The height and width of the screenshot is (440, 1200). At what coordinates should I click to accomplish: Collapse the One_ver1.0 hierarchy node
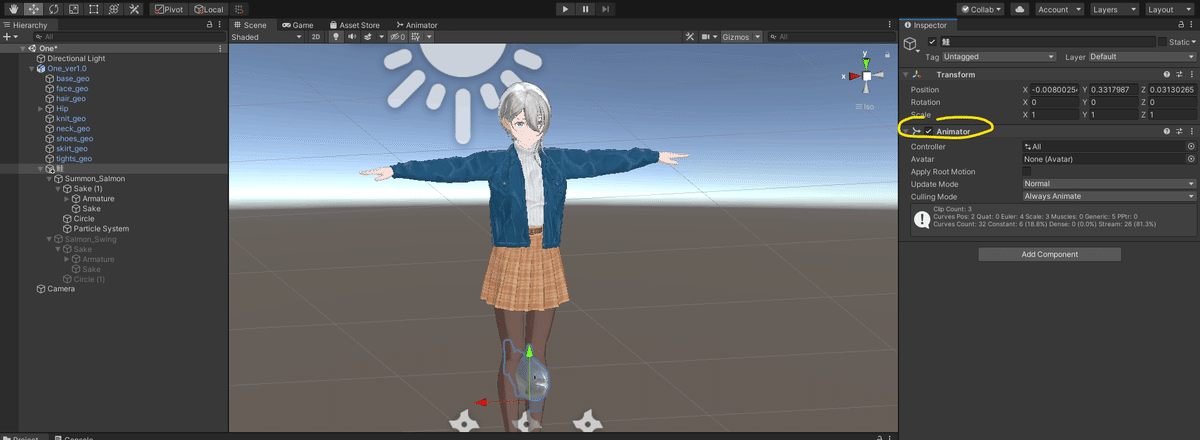tap(31, 69)
